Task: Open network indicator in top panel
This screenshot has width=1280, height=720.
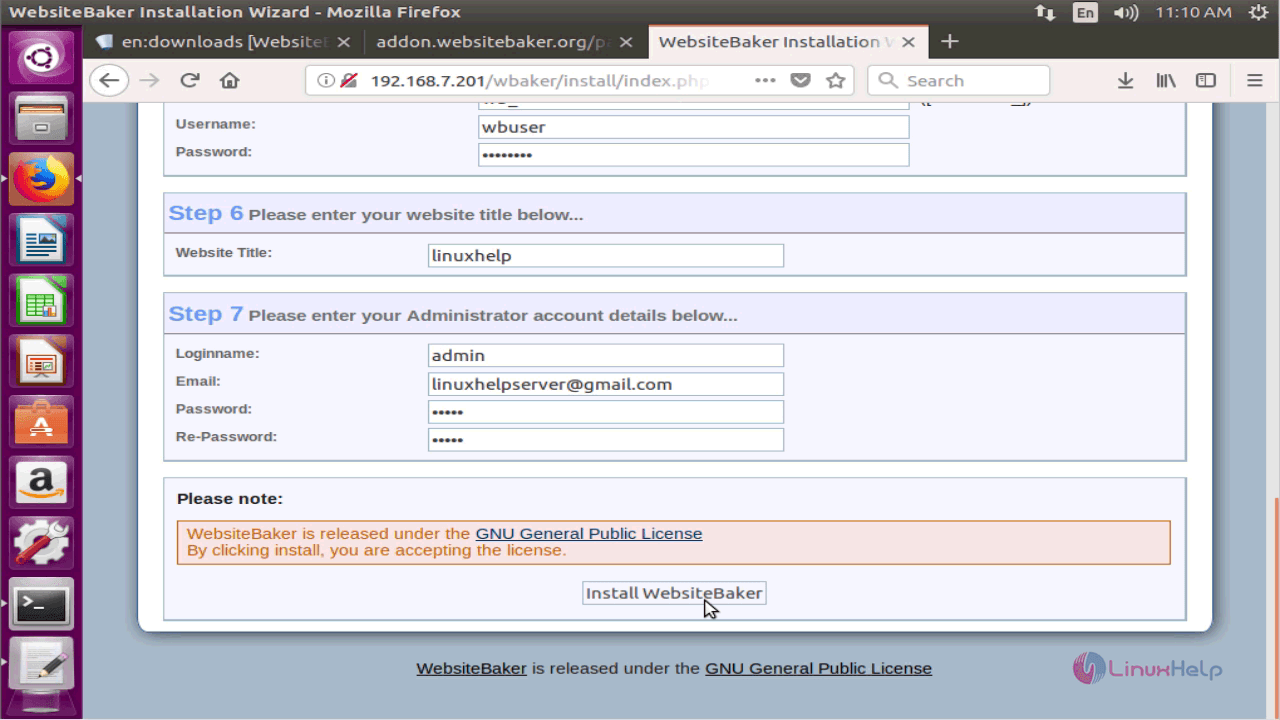Action: (x=1045, y=12)
